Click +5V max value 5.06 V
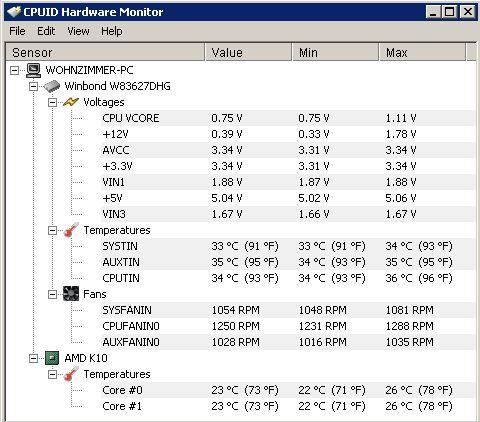 pyautogui.click(x=401, y=198)
